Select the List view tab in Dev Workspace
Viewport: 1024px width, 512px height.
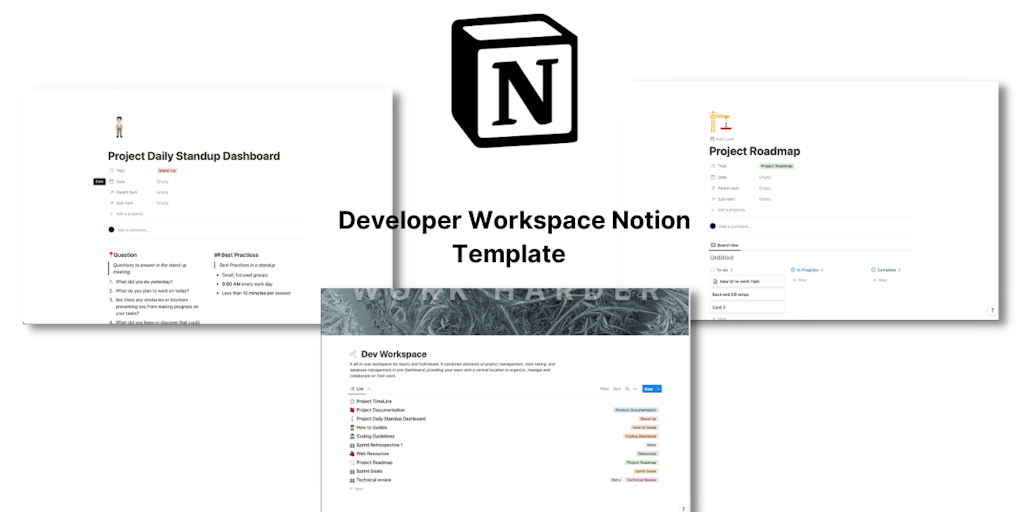point(357,389)
